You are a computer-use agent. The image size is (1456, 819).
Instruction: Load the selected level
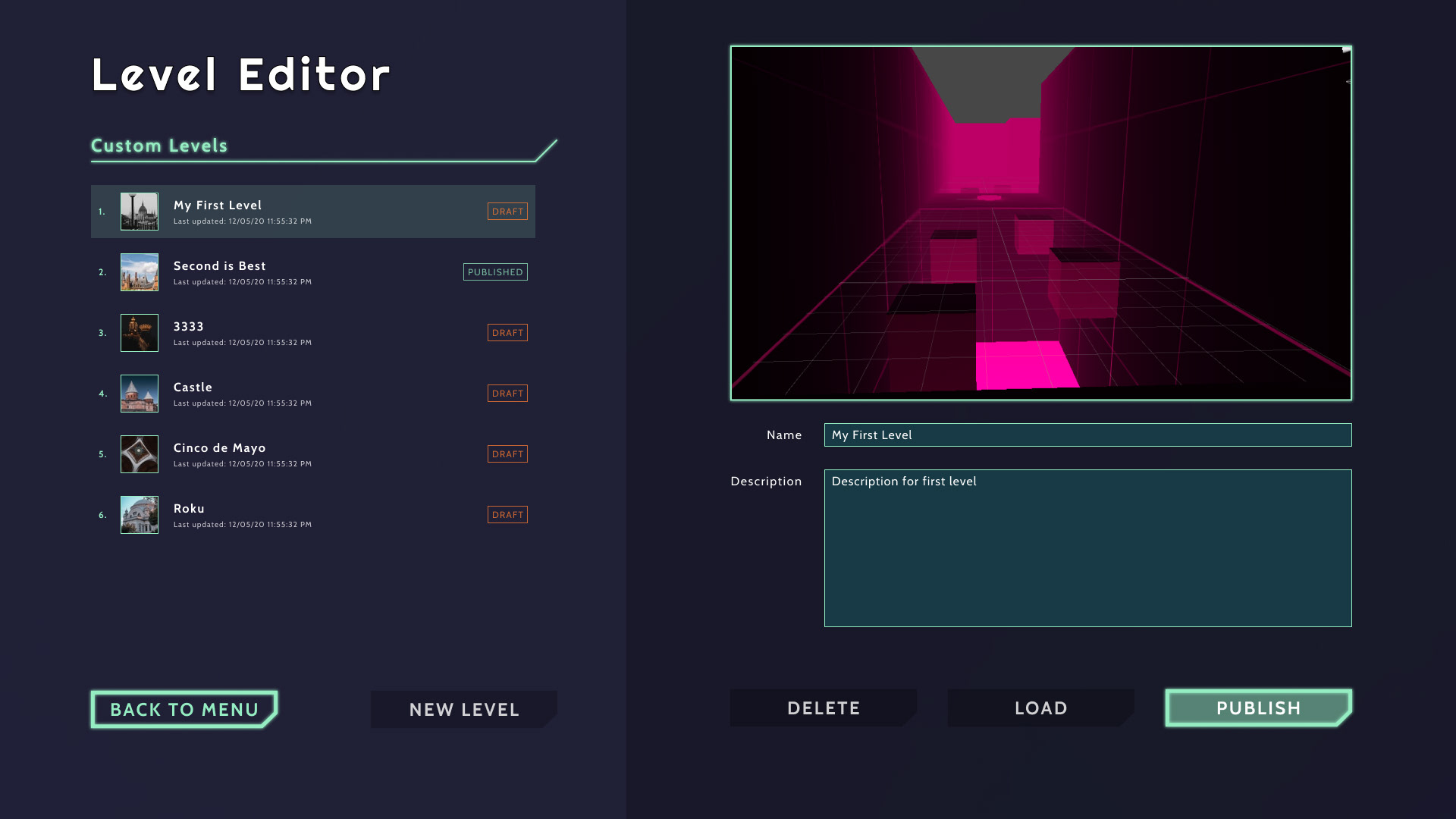pyautogui.click(x=1040, y=708)
